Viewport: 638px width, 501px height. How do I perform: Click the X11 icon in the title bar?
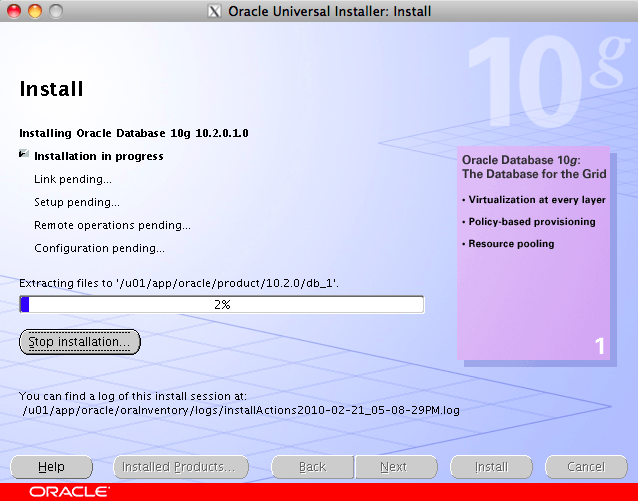(x=214, y=12)
